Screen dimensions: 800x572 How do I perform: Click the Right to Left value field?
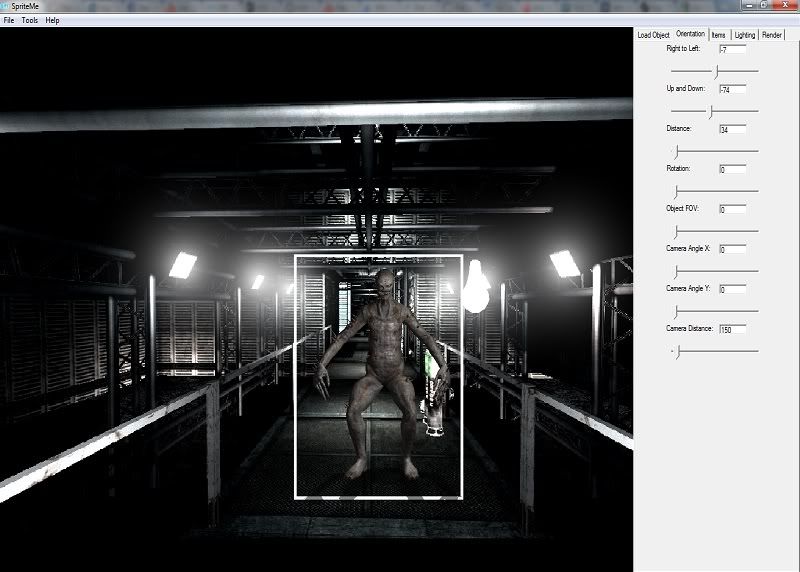click(x=732, y=49)
